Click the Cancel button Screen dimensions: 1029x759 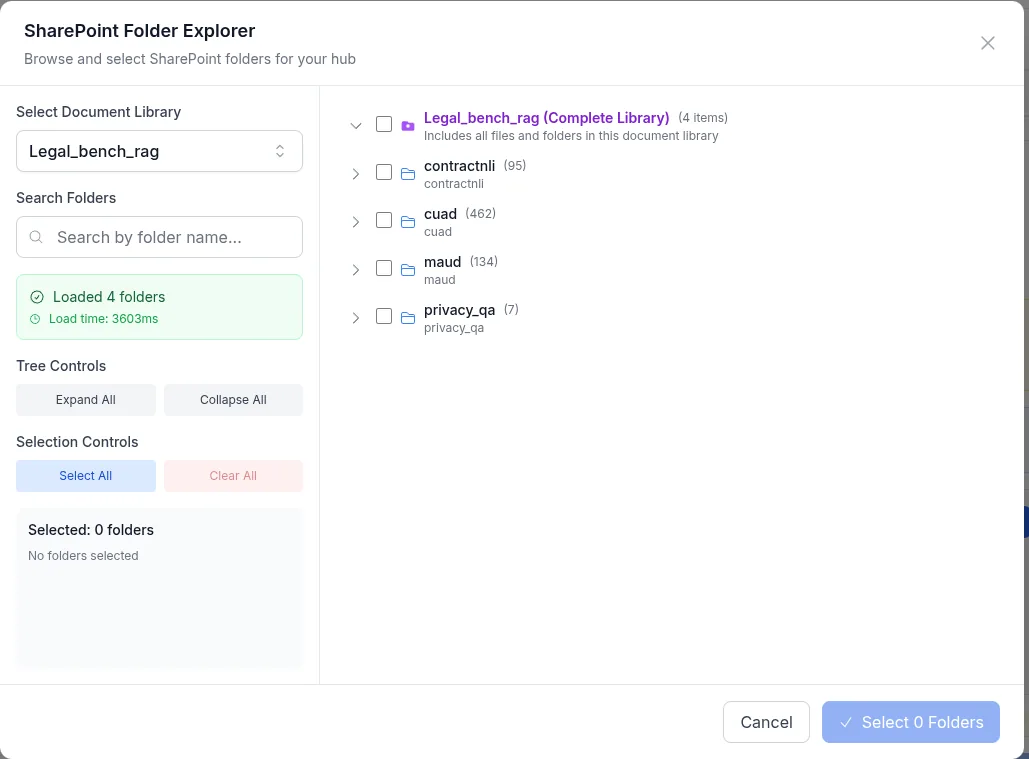[x=766, y=722]
